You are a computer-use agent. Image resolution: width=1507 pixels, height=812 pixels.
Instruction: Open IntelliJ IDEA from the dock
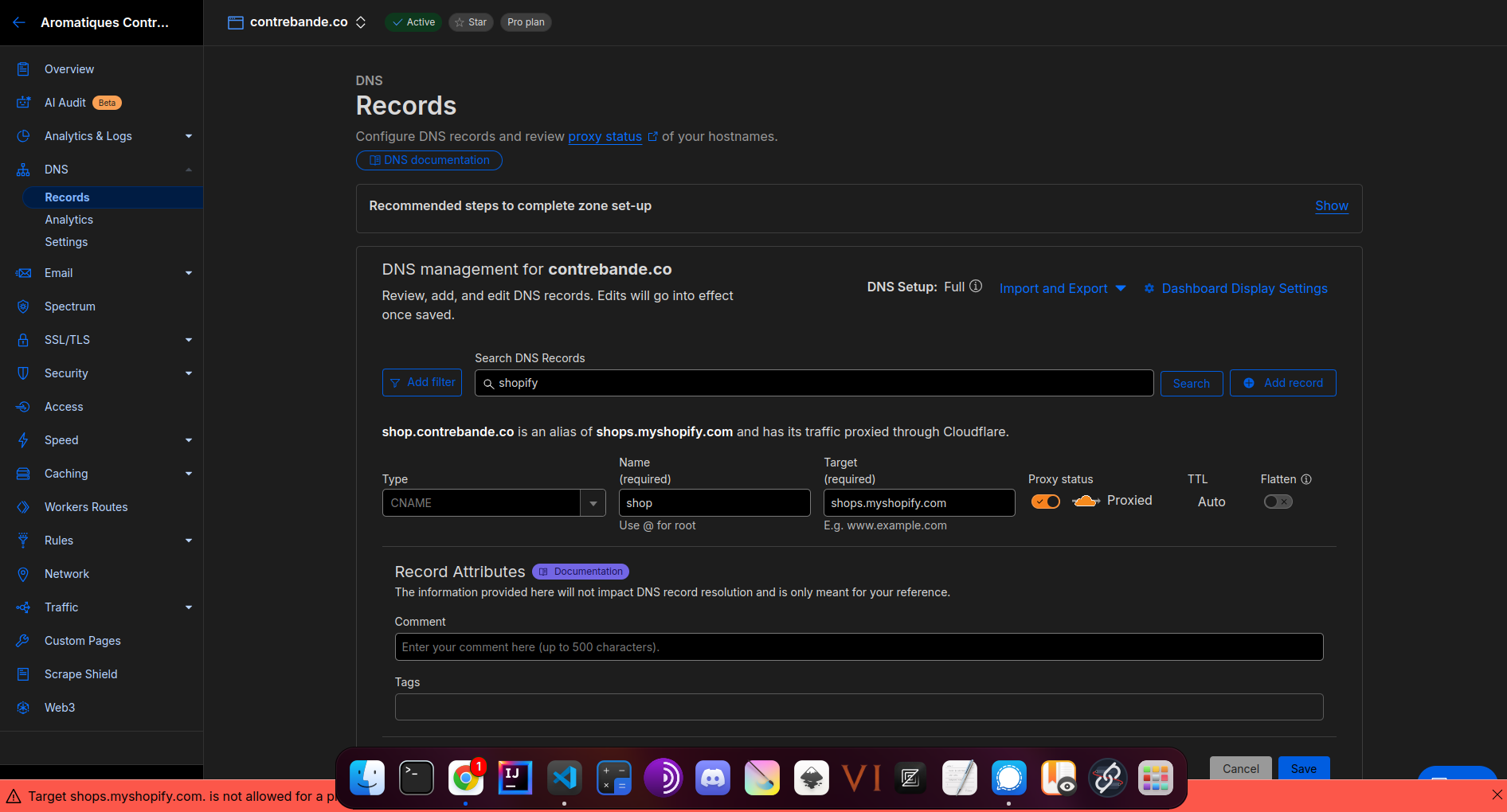point(515,778)
